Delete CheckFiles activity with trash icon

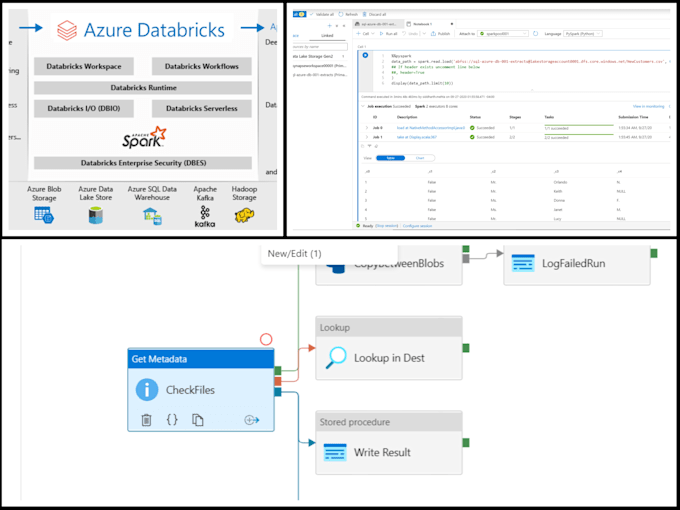146,420
